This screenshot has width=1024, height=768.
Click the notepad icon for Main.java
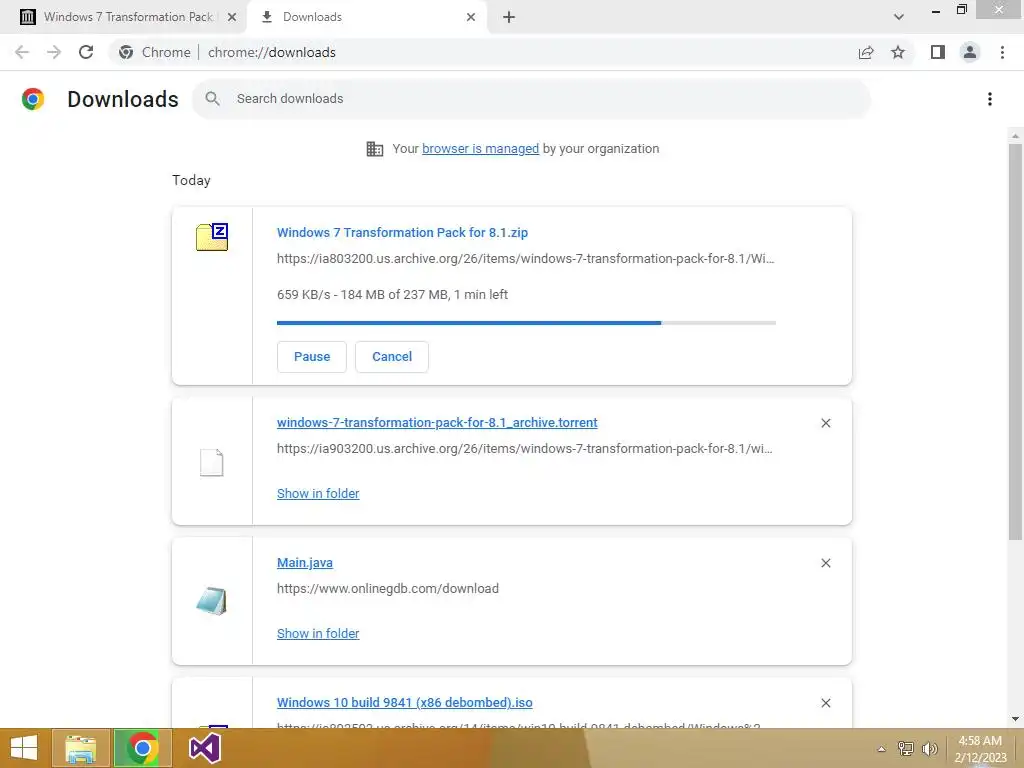(x=212, y=601)
